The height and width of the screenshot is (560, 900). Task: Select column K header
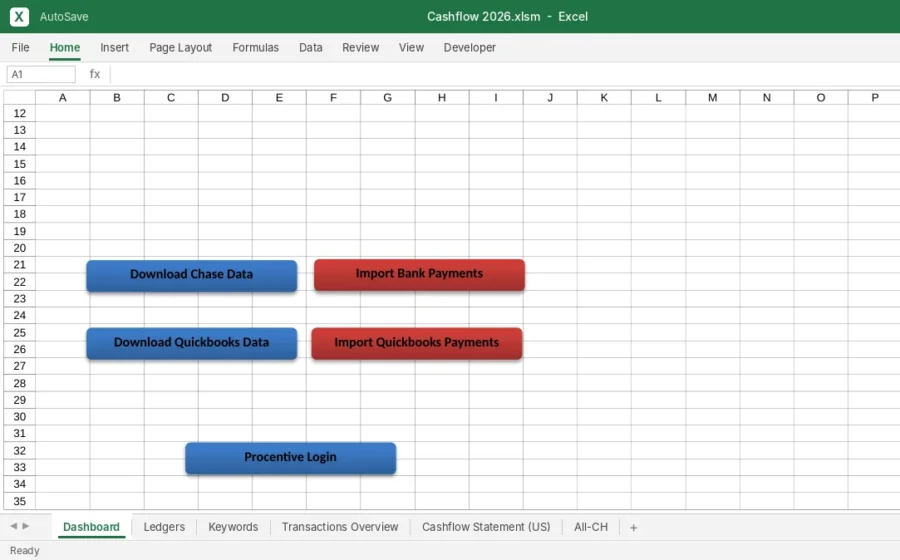click(x=604, y=98)
